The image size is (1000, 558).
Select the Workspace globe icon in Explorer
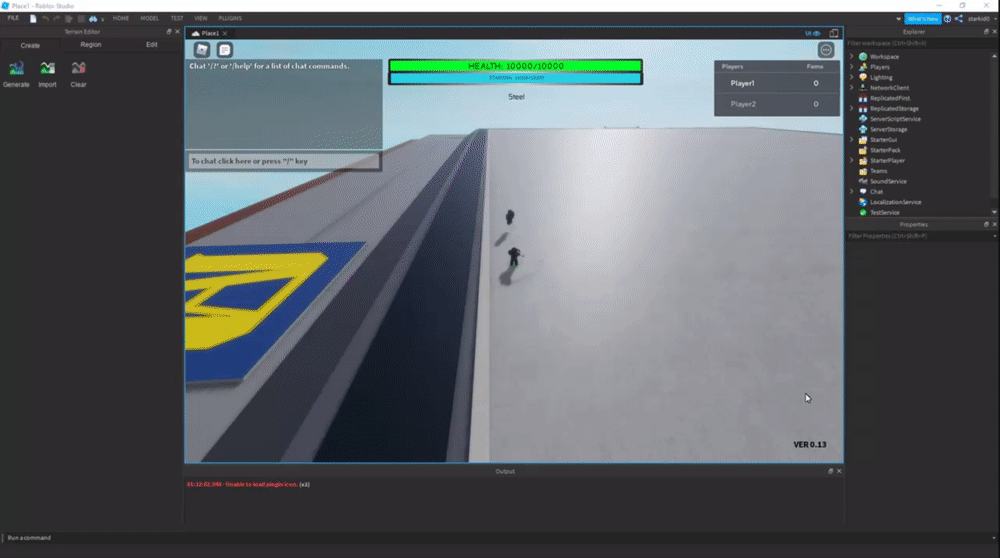[863, 57]
